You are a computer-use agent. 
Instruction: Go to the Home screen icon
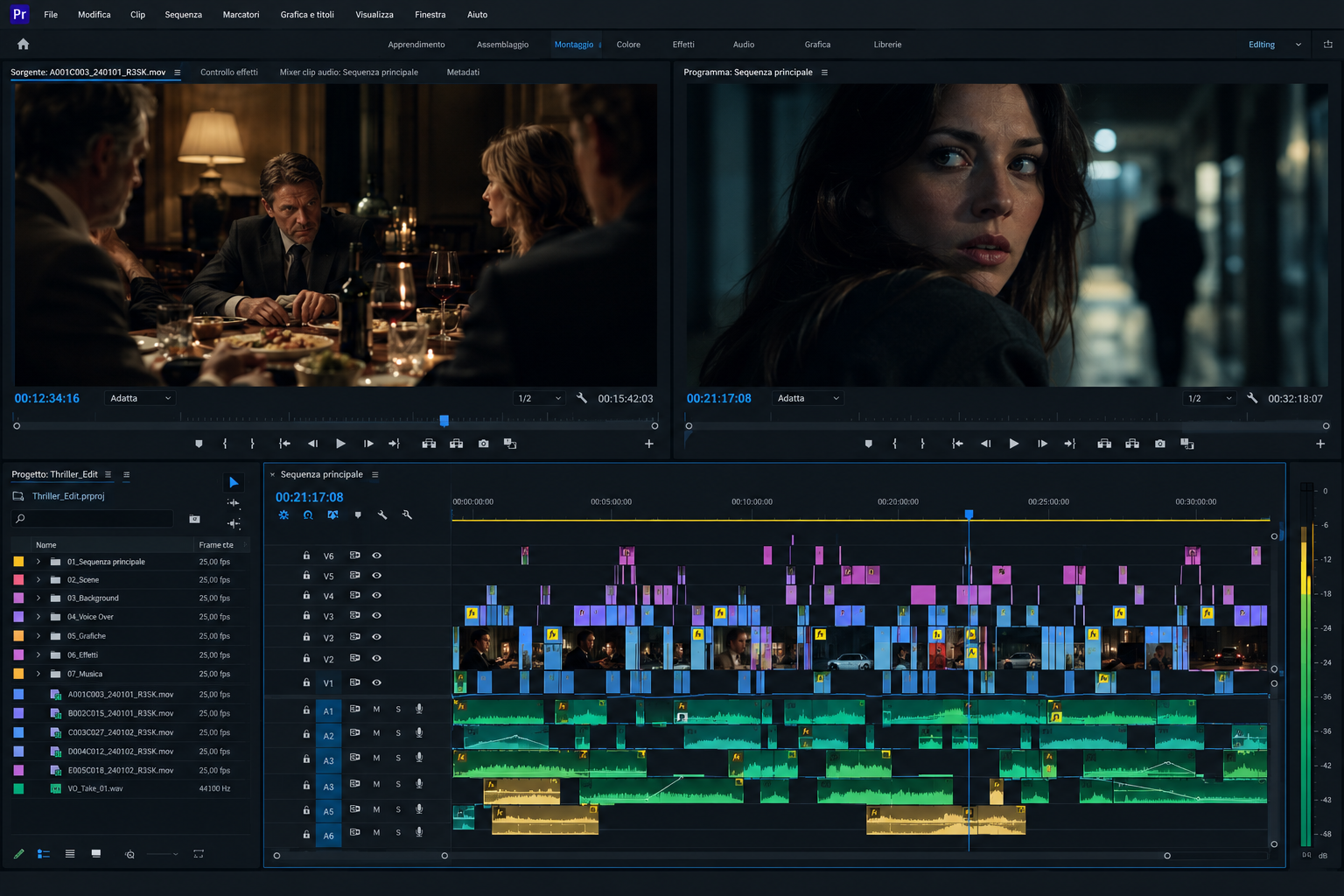[24, 44]
